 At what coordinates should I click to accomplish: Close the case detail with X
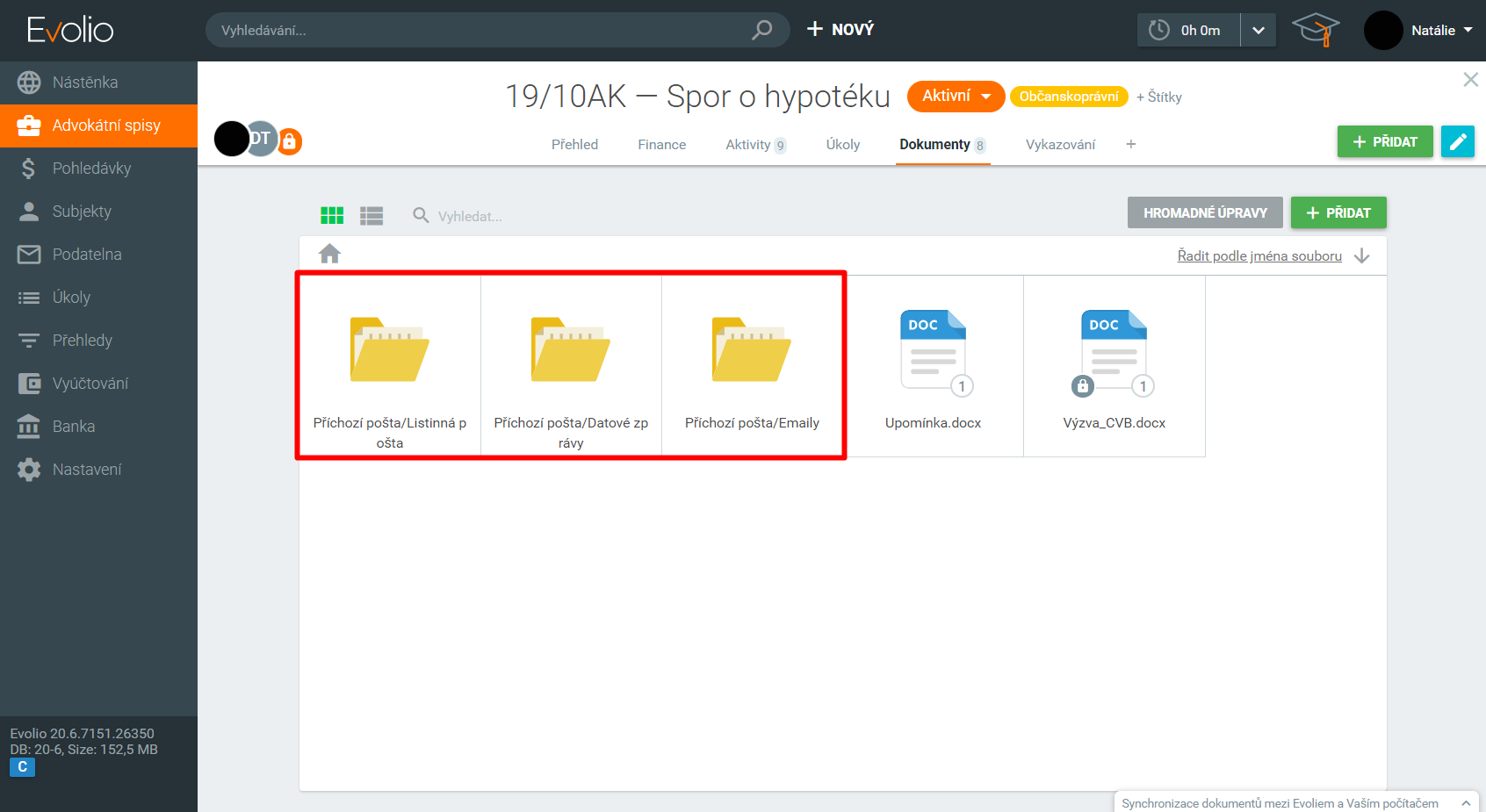click(x=1471, y=80)
